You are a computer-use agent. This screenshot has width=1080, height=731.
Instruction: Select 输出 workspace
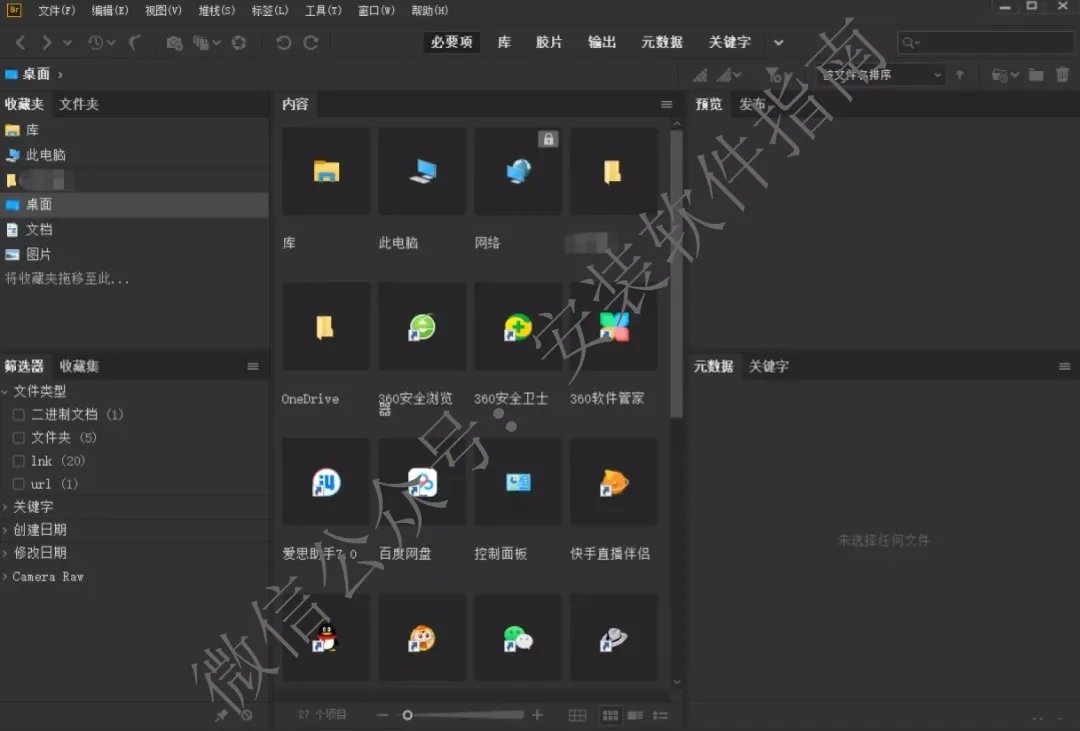click(x=601, y=42)
